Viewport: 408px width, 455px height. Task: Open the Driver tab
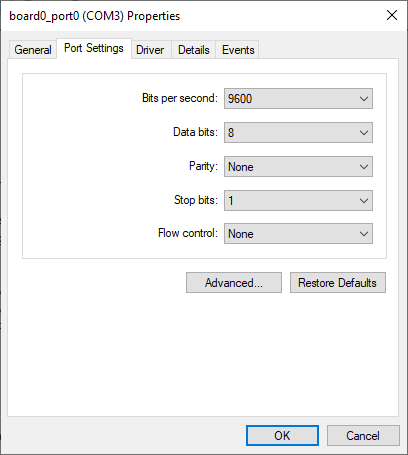click(150, 50)
